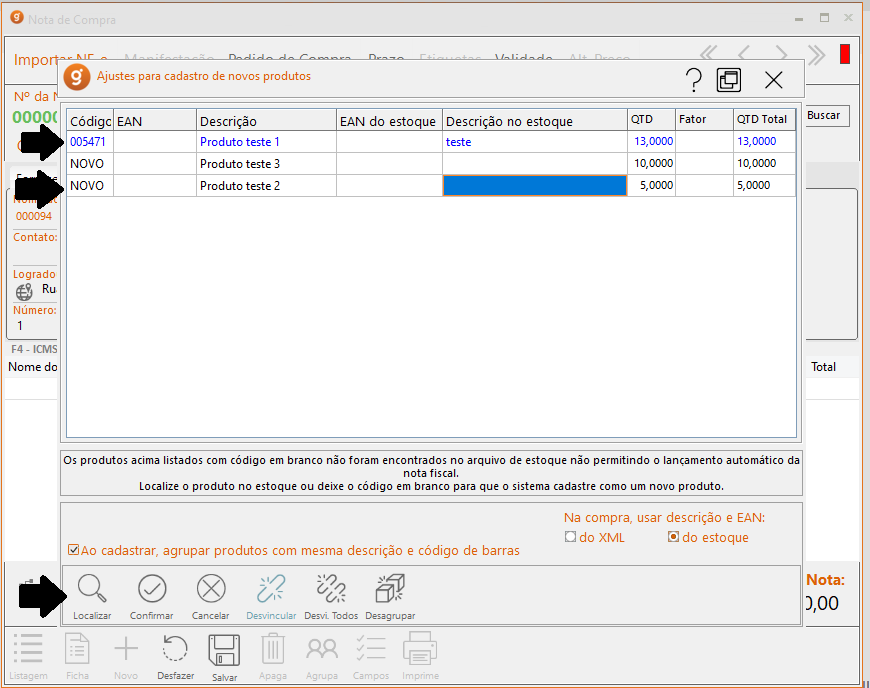870x688 pixels.
Task: Go to previous record arrow
Action: pyautogui.click(x=744, y=53)
